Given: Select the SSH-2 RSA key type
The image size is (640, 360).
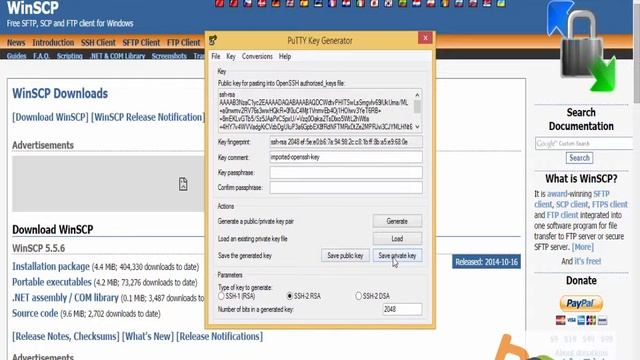Looking at the screenshot, I should tap(290, 296).
